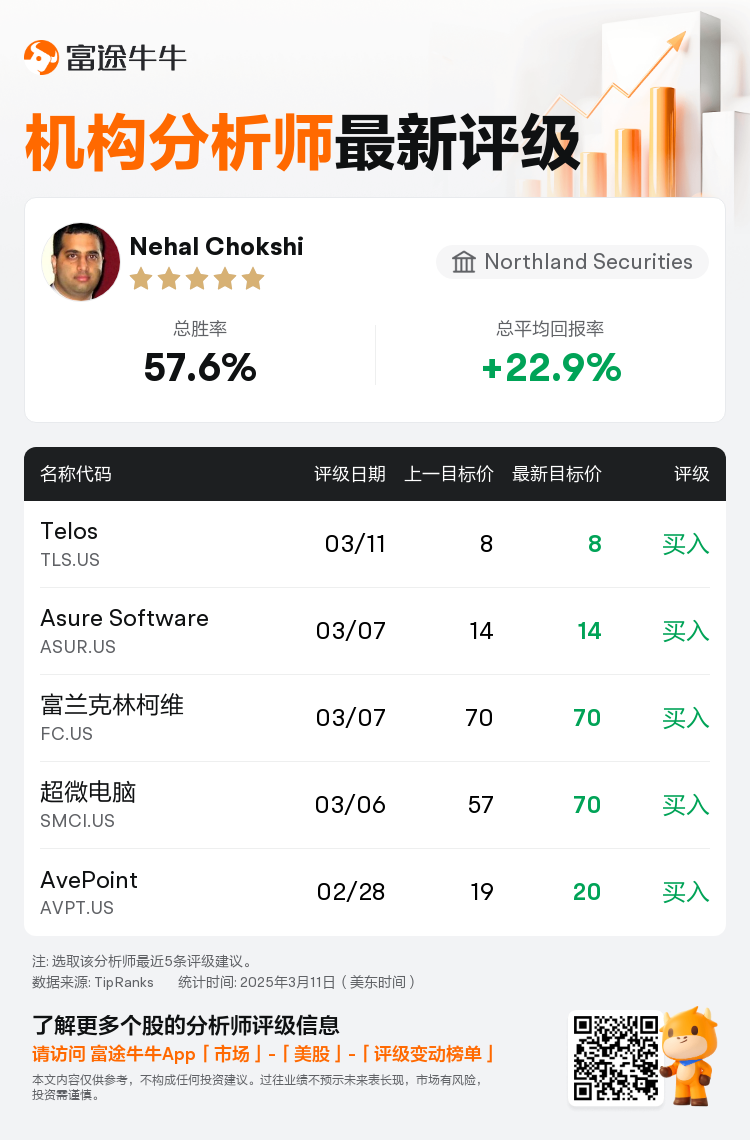Click the QR code image
The image size is (750, 1140).
coord(616,1059)
